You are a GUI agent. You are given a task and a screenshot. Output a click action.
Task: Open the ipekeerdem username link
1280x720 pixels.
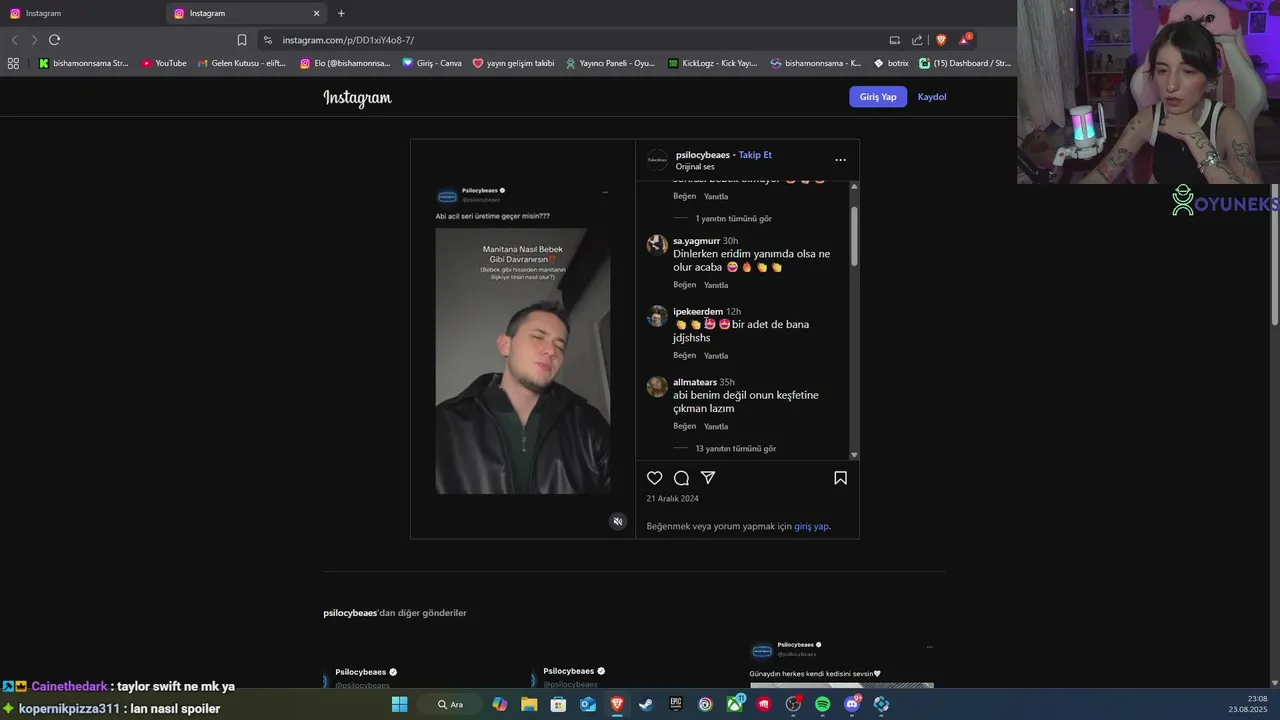point(698,312)
